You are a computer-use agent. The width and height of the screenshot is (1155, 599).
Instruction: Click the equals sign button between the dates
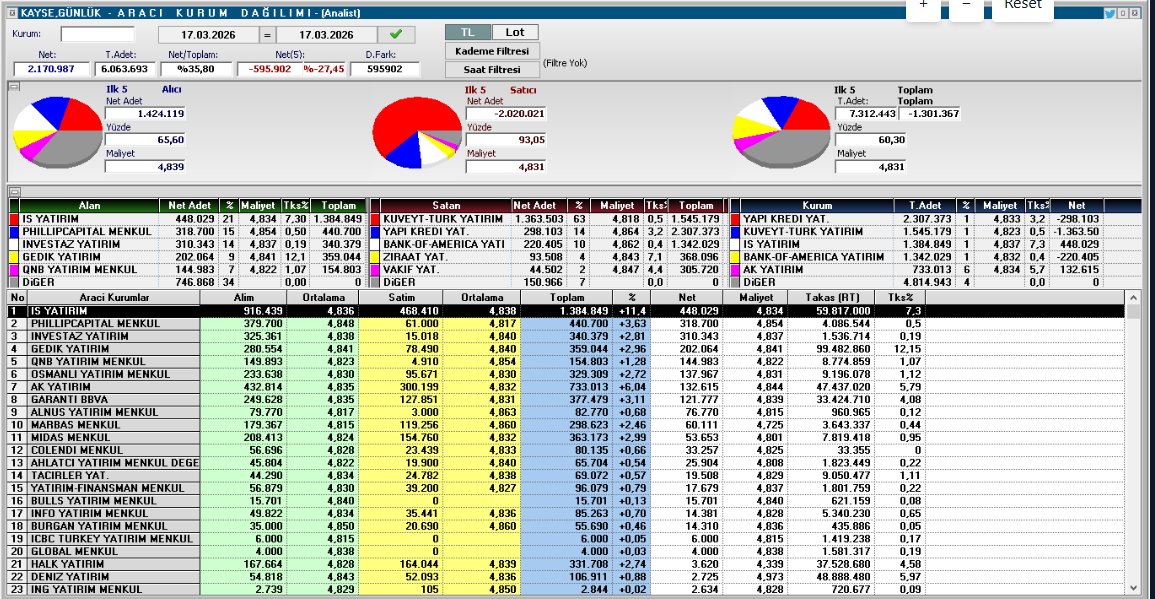click(267, 35)
